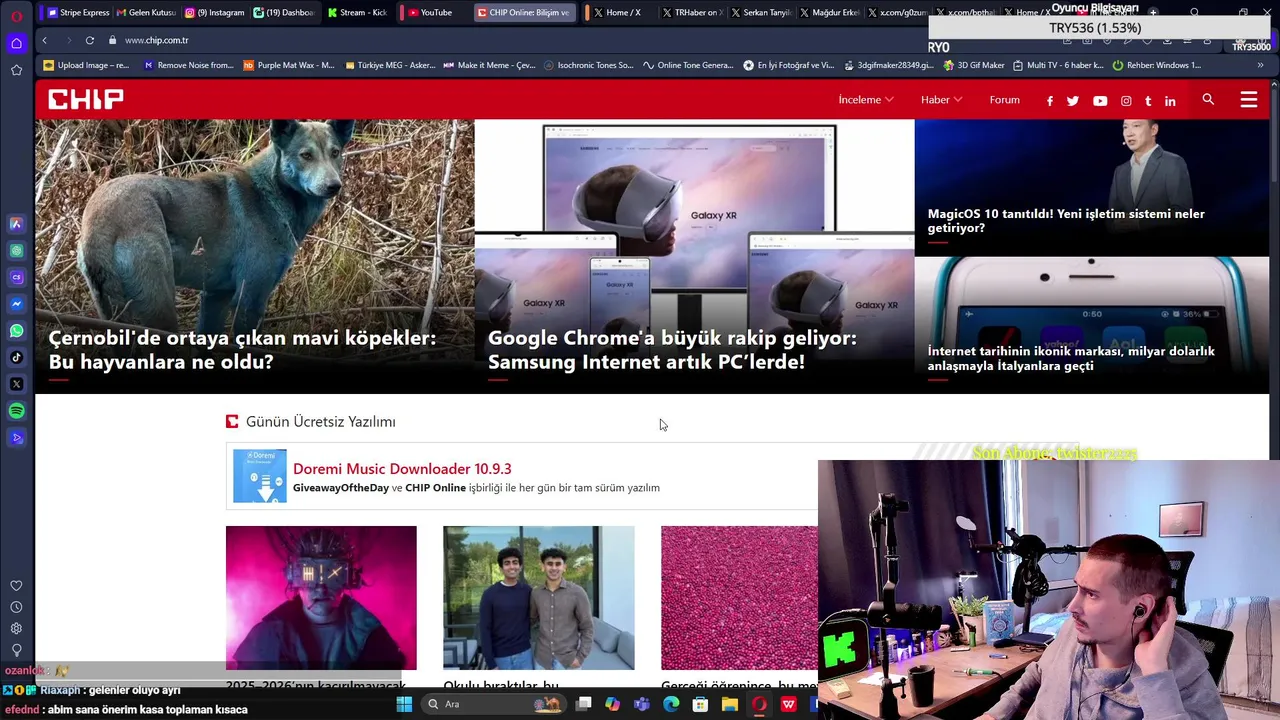Open X (Twitter) in the Opera sidebar
The height and width of the screenshot is (720, 1280).
coord(16,384)
